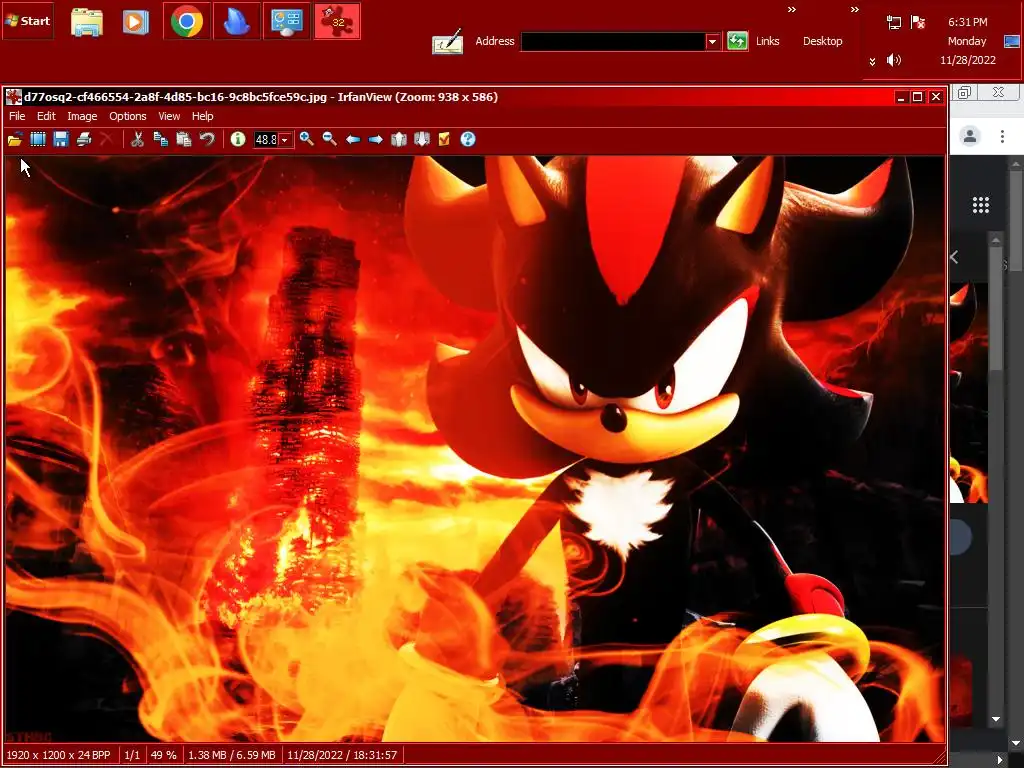Click the Show desktop monitor icon
1024x768 pixels.
1012,41
